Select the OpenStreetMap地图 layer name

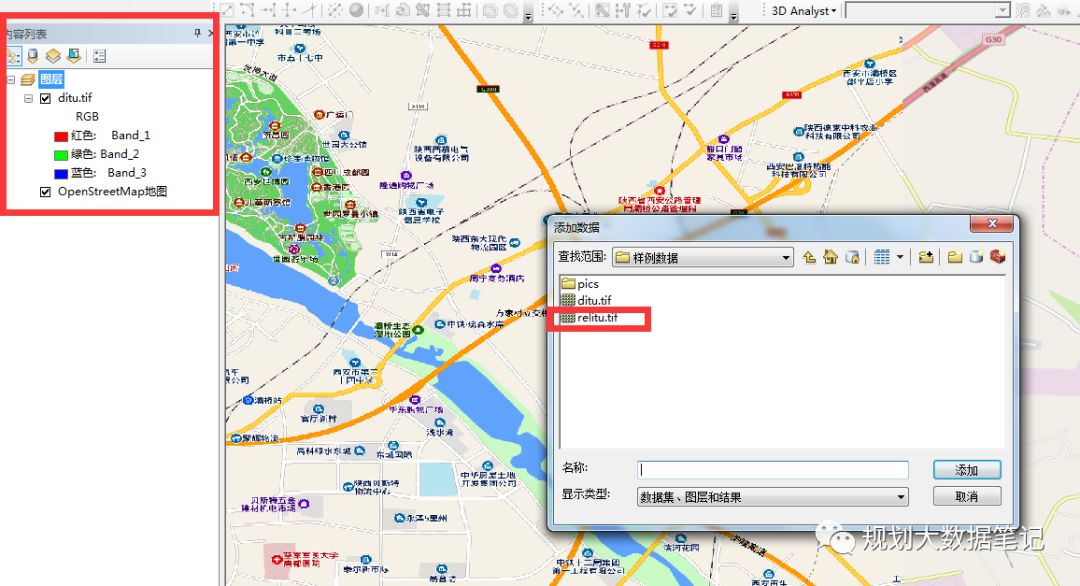112,191
